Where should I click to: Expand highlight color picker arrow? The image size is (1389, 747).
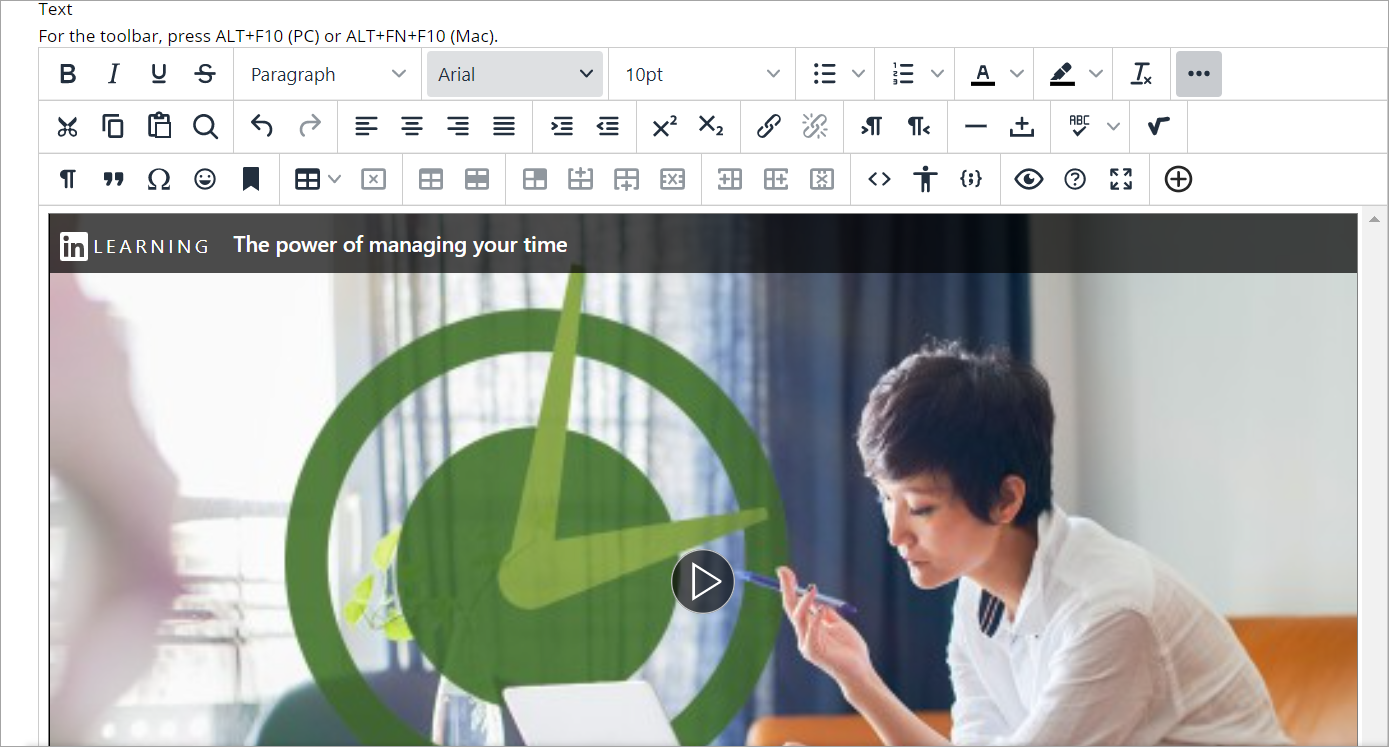point(1096,74)
